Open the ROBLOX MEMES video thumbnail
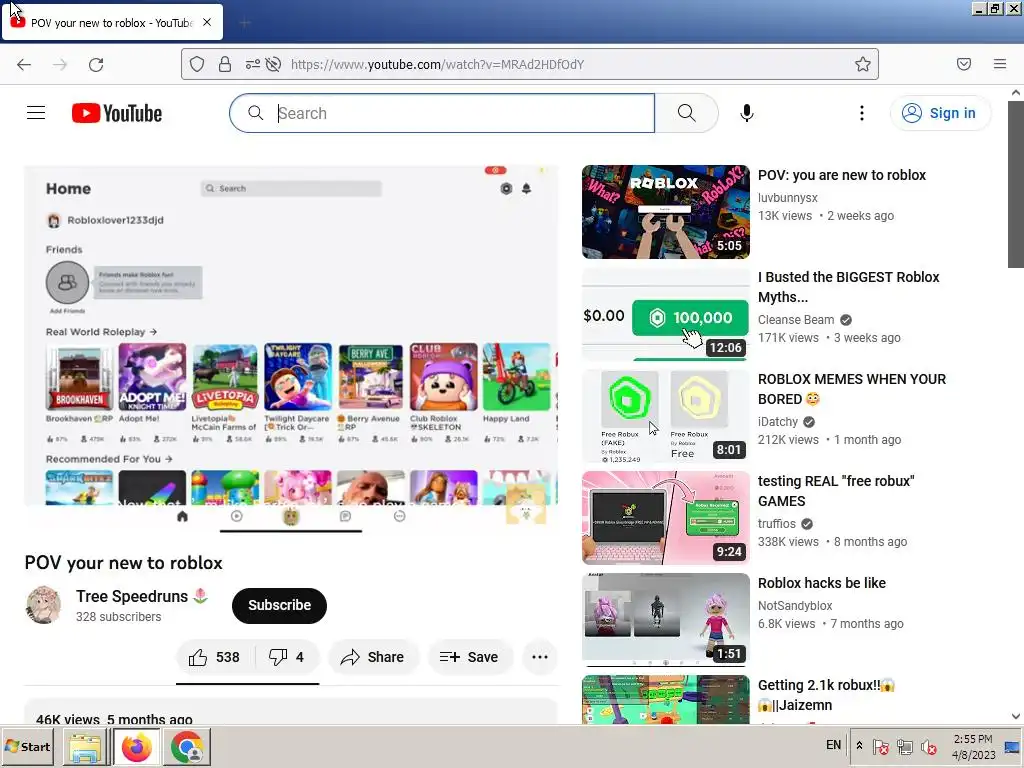This screenshot has height=768, width=1024. click(x=665, y=417)
